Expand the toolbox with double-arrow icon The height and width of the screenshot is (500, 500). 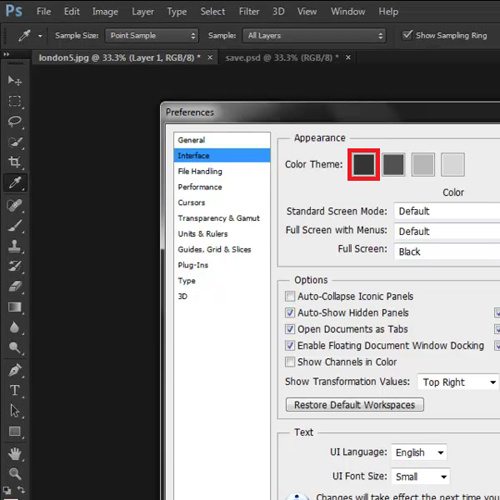[x=6, y=54]
